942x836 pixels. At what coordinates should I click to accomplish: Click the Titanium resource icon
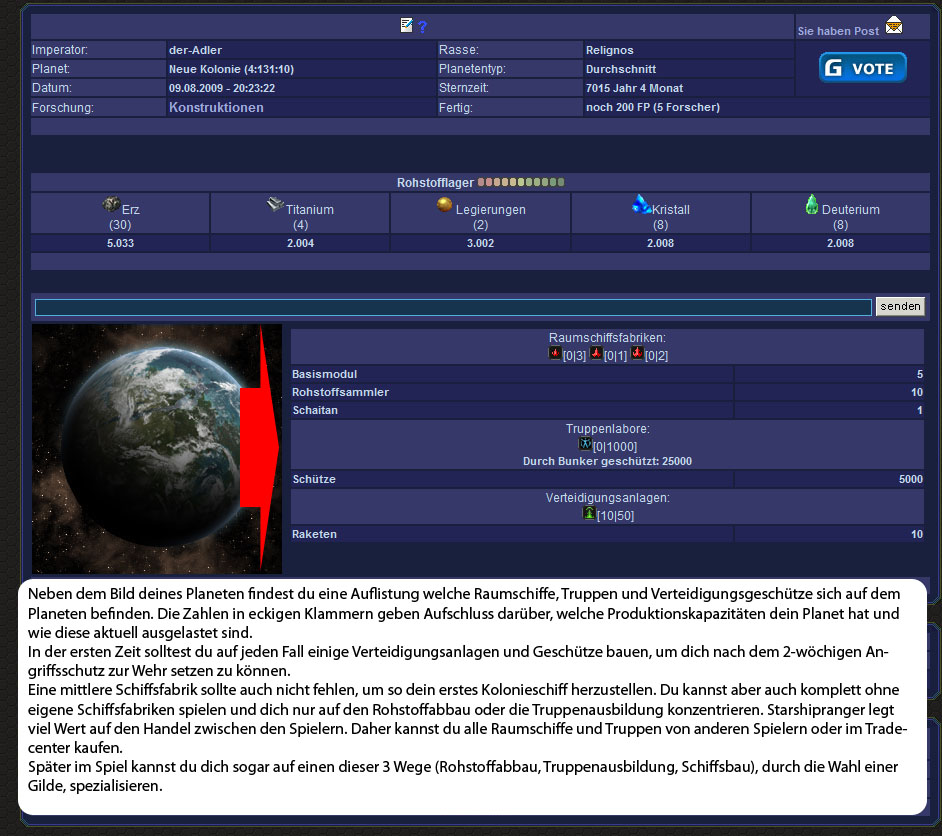coord(275,204)
